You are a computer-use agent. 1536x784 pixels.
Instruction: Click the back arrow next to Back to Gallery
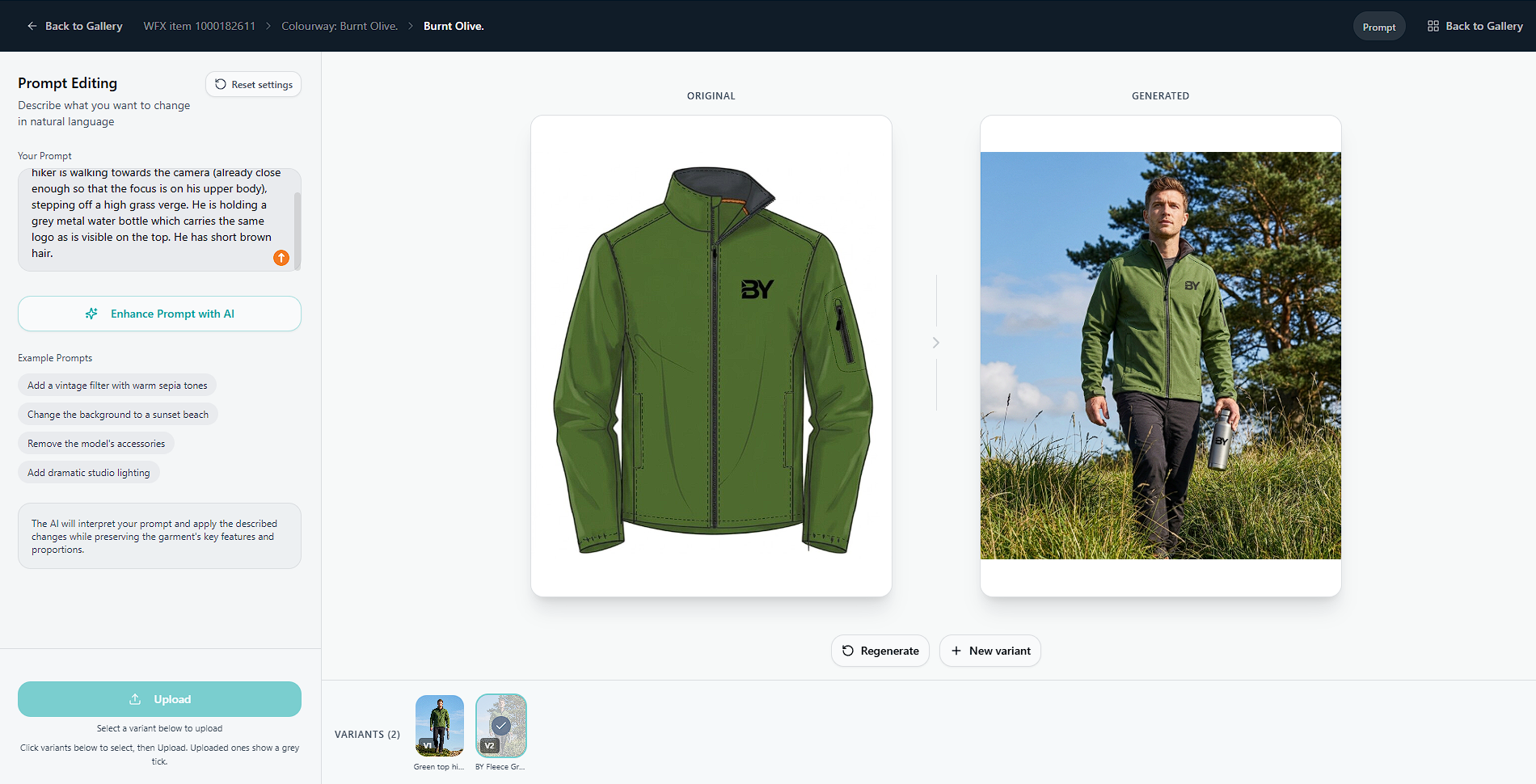coord(32,26)
